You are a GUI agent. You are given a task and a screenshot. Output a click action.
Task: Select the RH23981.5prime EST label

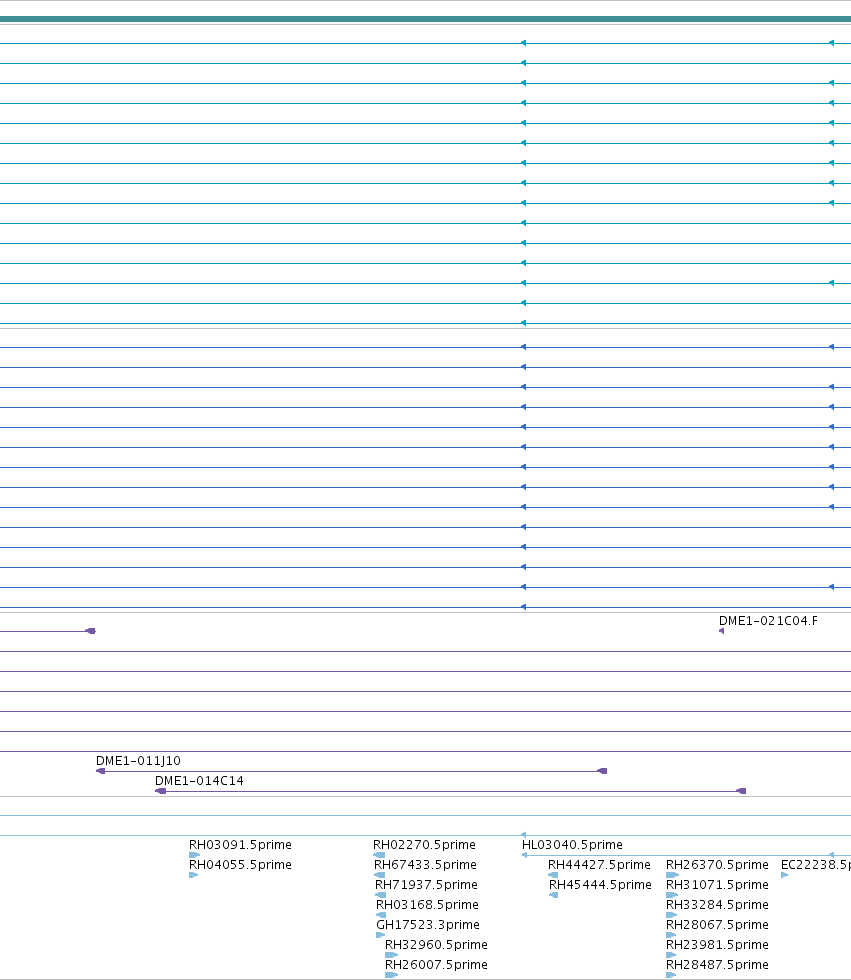(x=717, y=945)
